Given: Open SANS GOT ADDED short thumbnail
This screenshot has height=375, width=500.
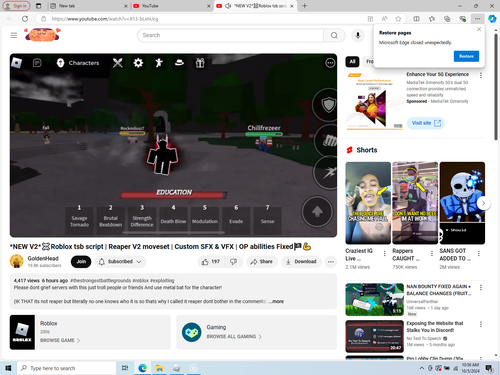Looking at the screenshot, I should tap(462, 203).
